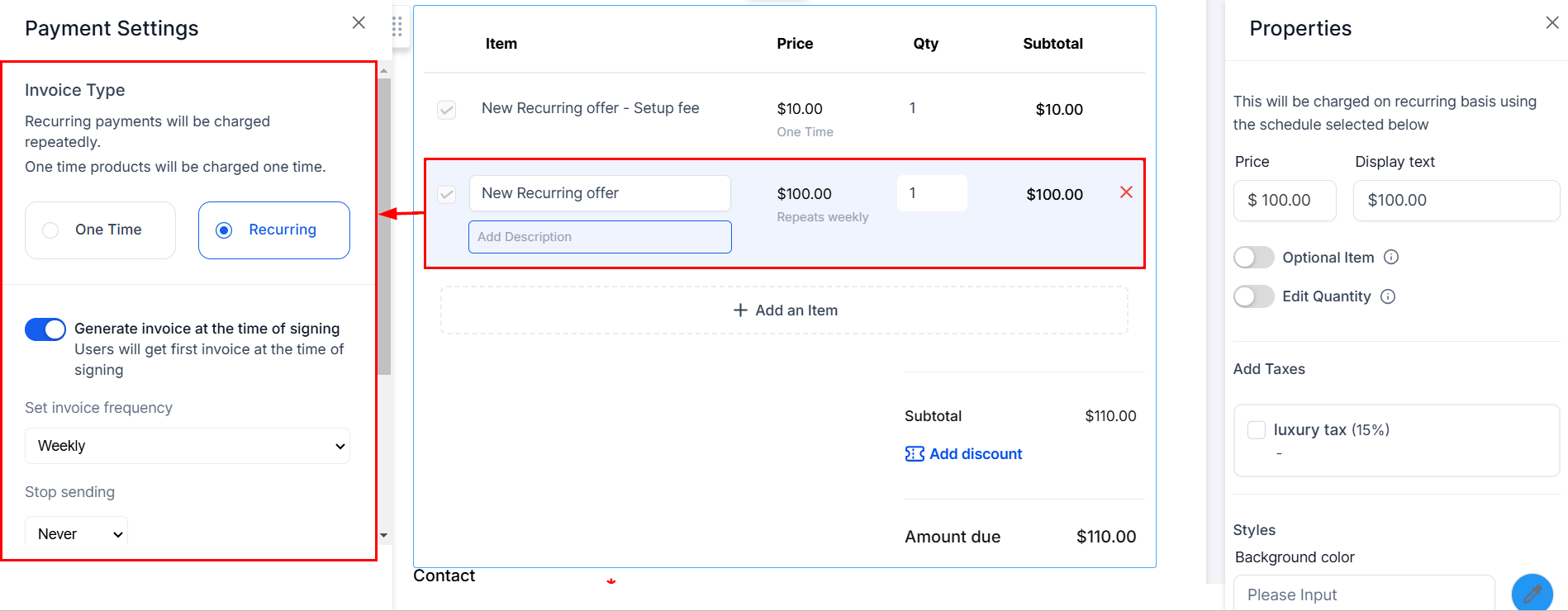The width and height of the screenshot is (1568, 611).
Task: Click the quantity field showing 1
Action: coord(932,193)
